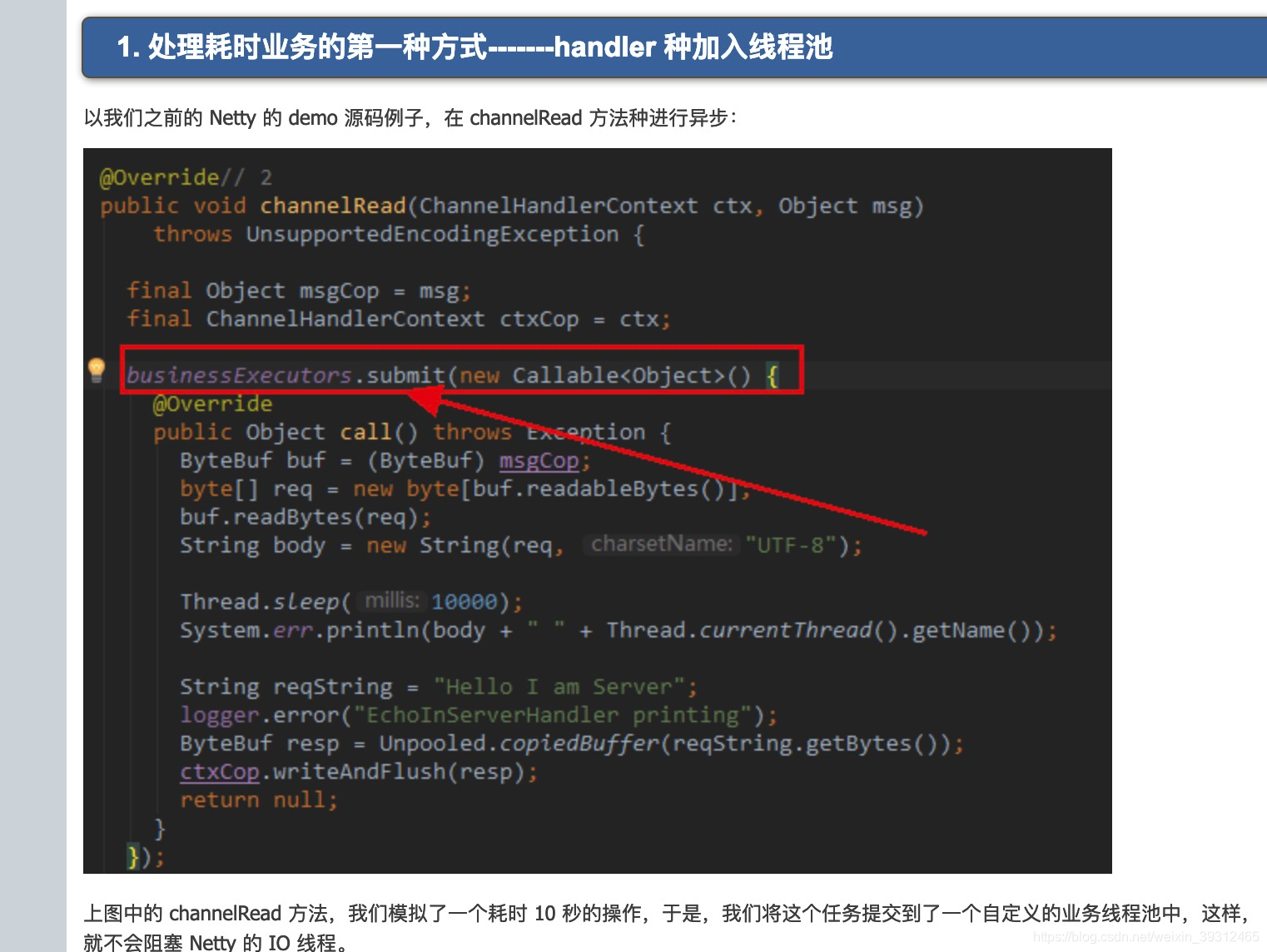1267x952 pixels.
Task: Click the 'final ChannelHandlerContext ctxCop = ctx;' line
Action: point(399,320)
